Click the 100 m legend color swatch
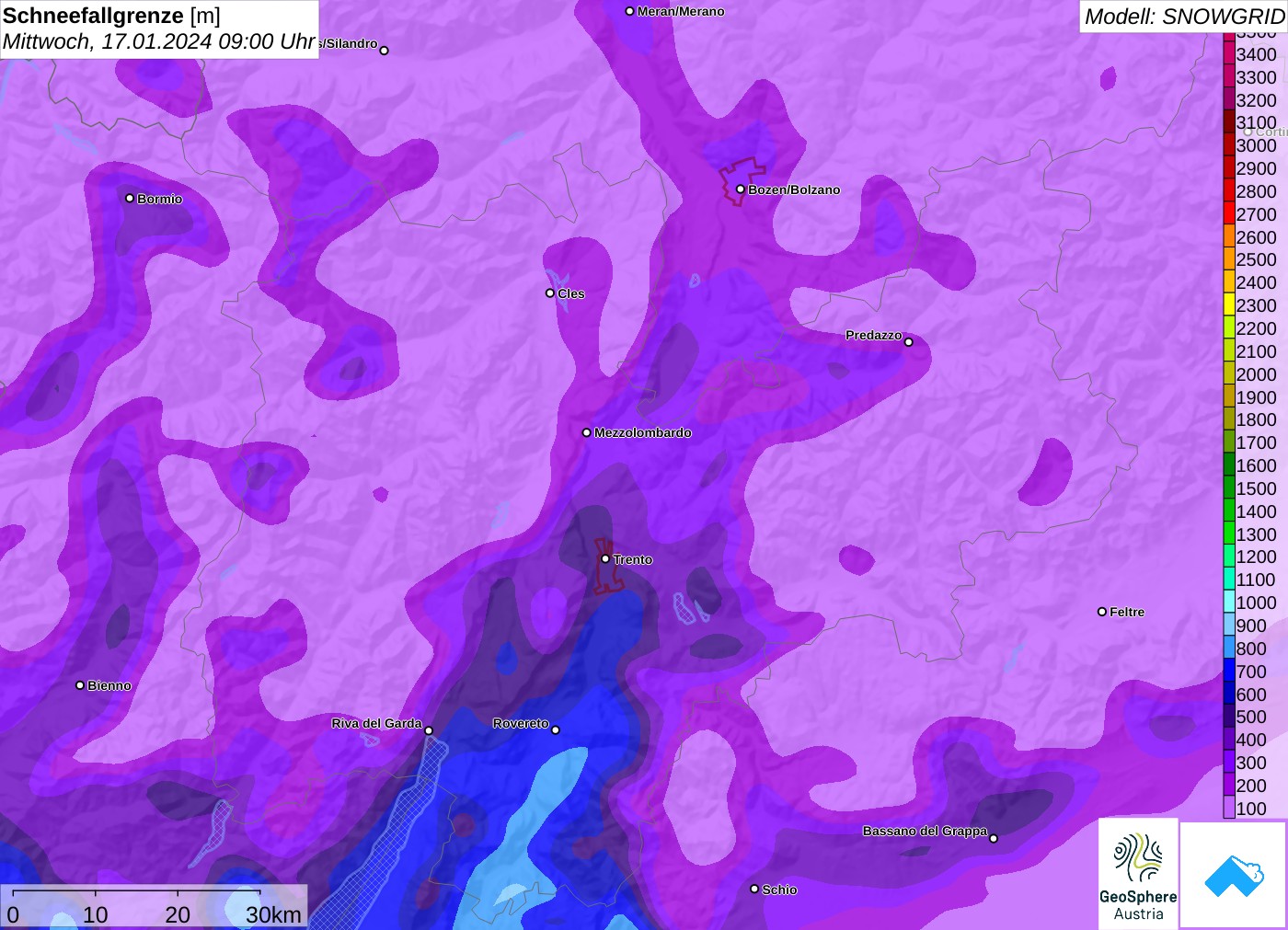 1229,809
